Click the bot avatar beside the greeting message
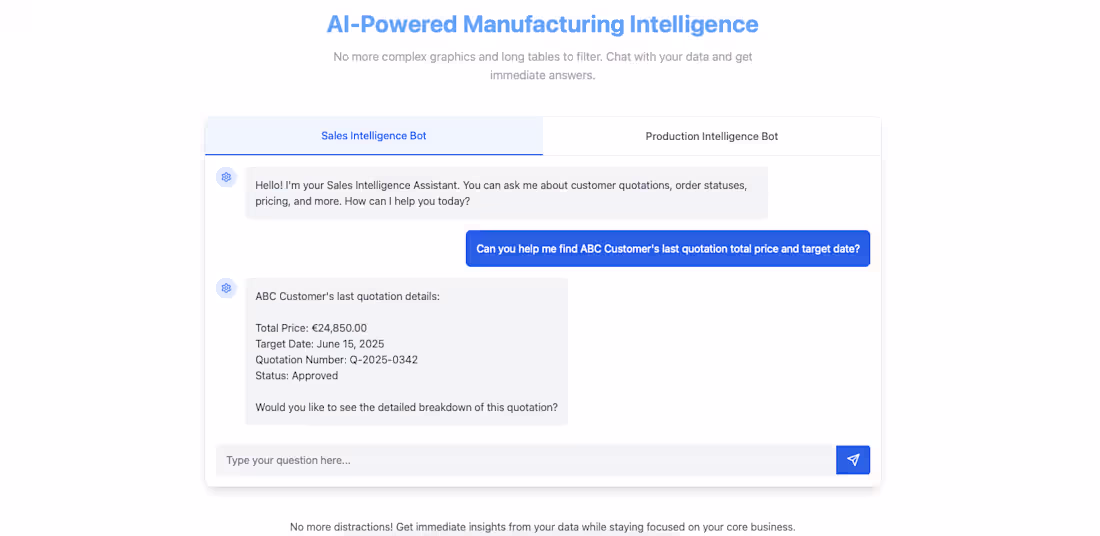The height and width of the screenshot is (536, 1100). pyautogui.click(x=226, y=177)
